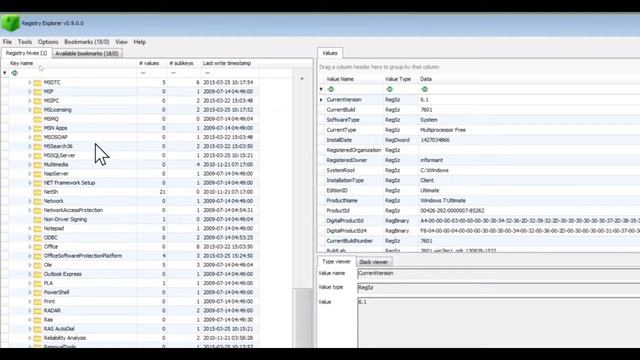640x360 pixels.
Task: Switch to Available bookmarks (18/0) tab
Action: click(87, 53)
